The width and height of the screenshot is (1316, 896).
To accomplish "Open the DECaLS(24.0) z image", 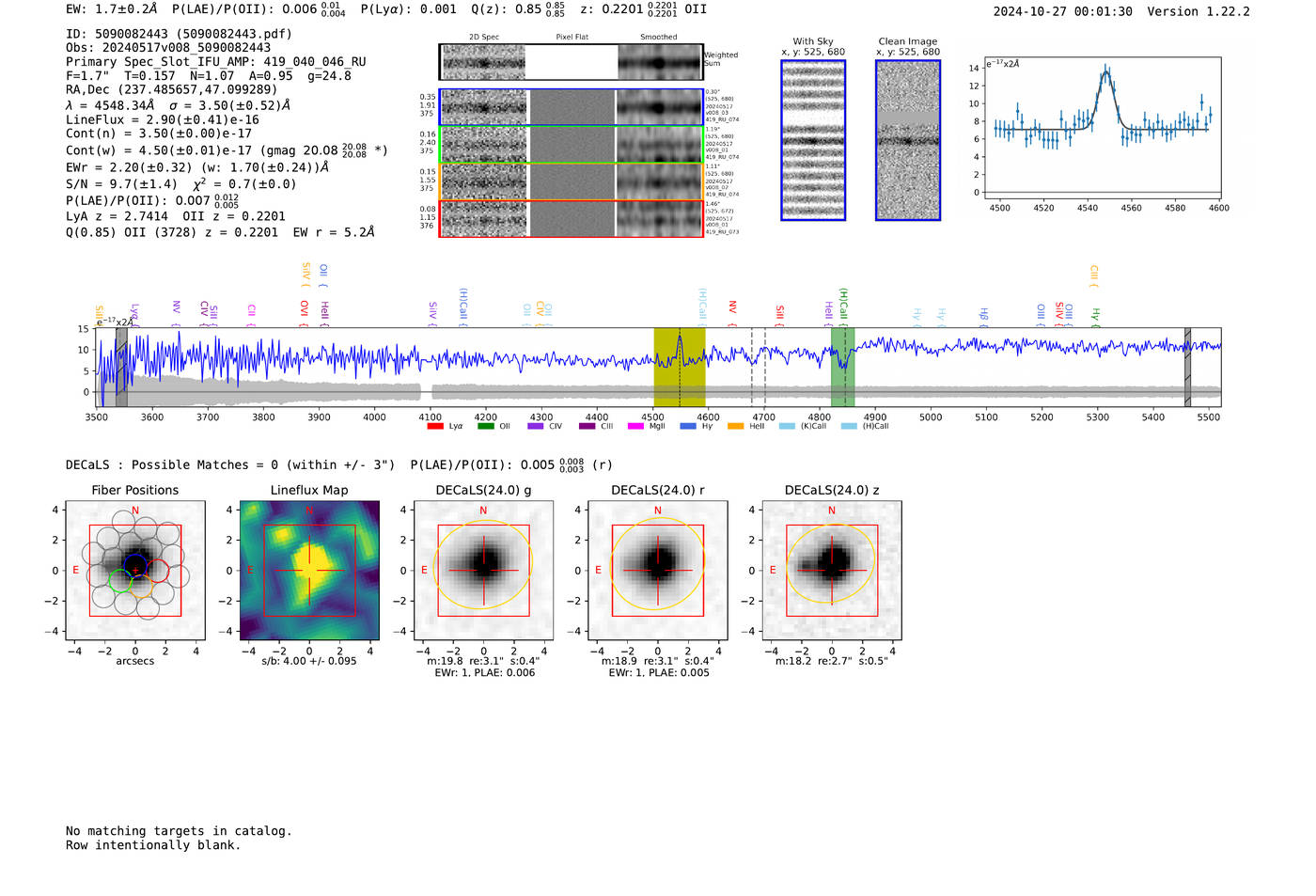I will click(832, 571).
